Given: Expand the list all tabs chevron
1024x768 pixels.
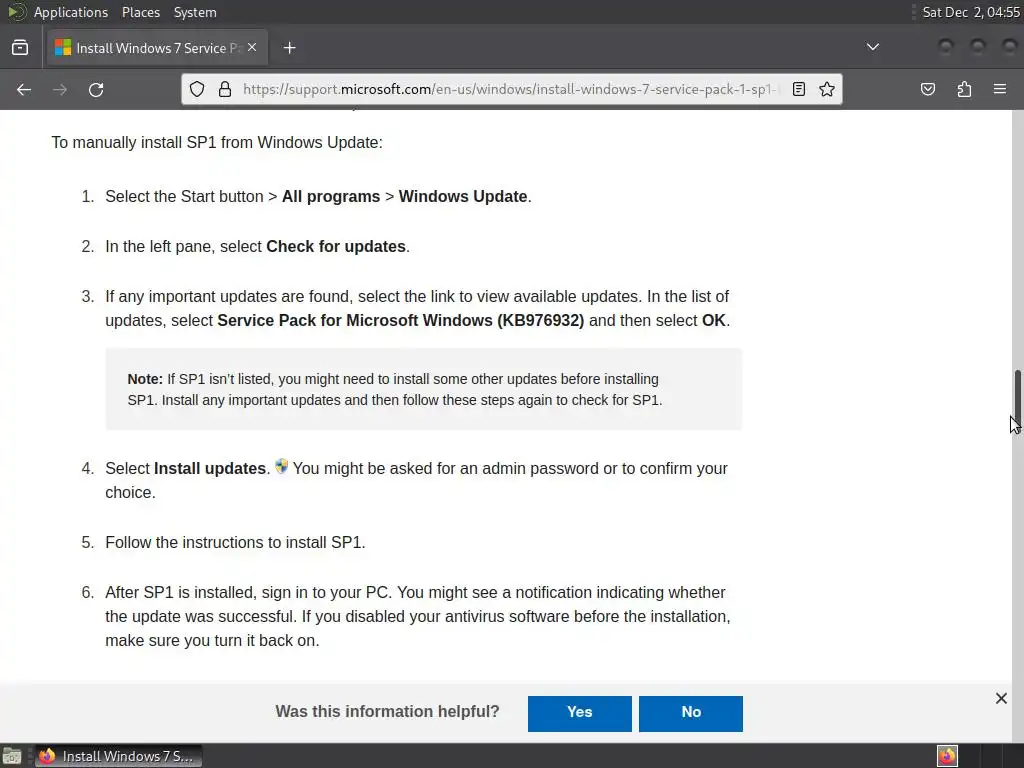Looking at the screenshot, I should coord(872,47).
